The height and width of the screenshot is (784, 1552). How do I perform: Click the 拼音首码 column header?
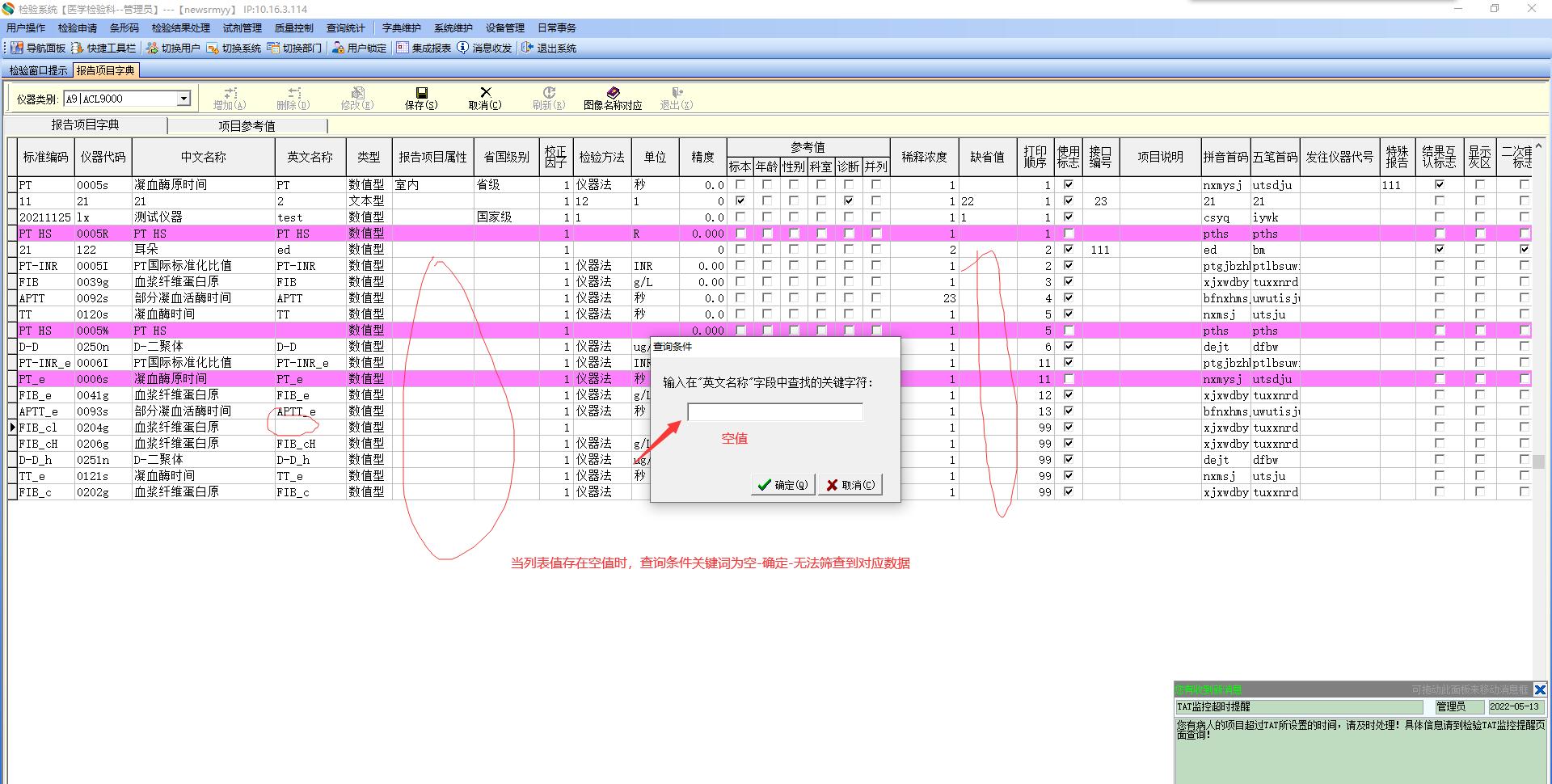[x=1225, y=158]
